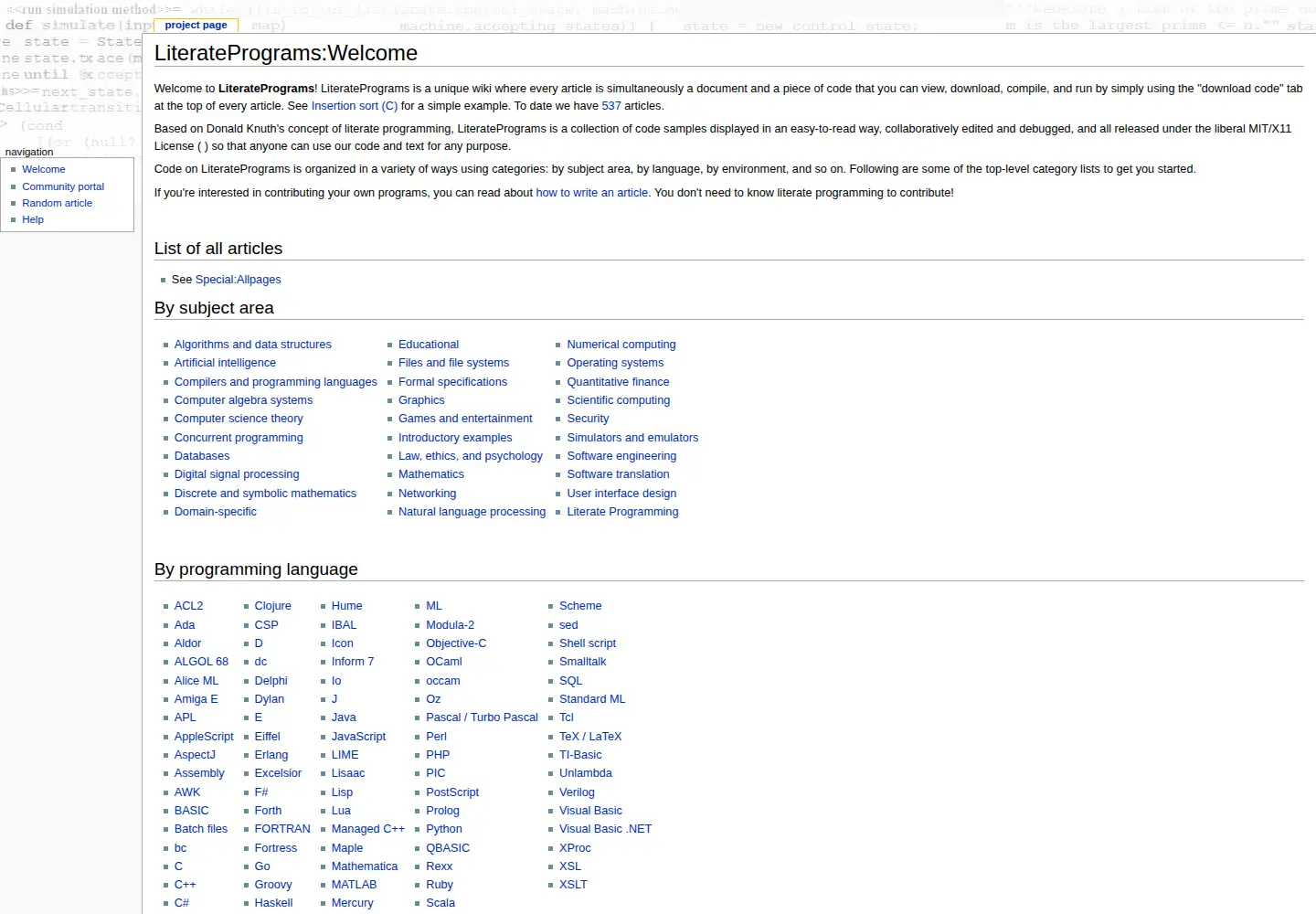Screen dimensions: 1316x914
Task: Open Simulators and emulators category
Action: 632,438
